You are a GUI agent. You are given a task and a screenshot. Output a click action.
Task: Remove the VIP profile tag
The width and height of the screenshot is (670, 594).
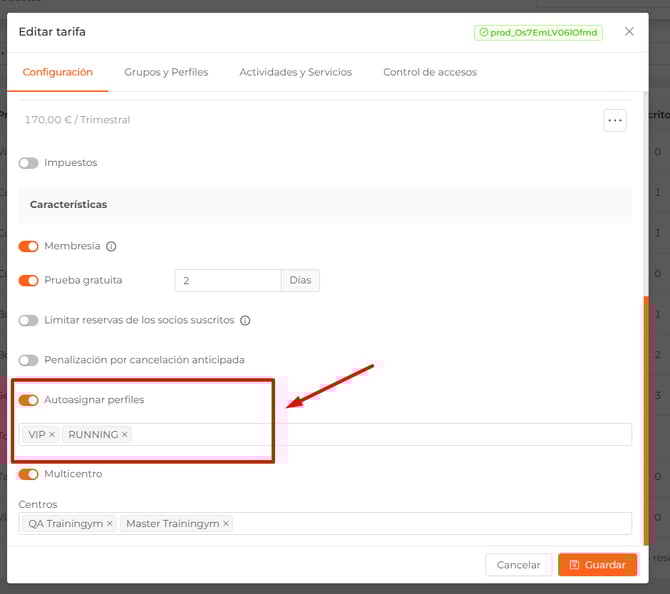(x=52, y=435)
